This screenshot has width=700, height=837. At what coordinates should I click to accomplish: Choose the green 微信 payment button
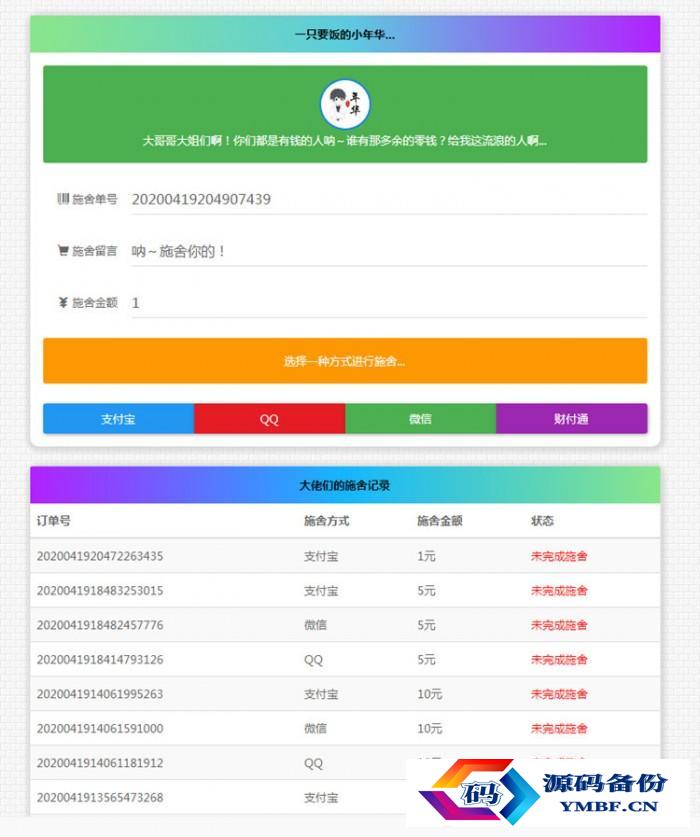(x=421, y=419)
